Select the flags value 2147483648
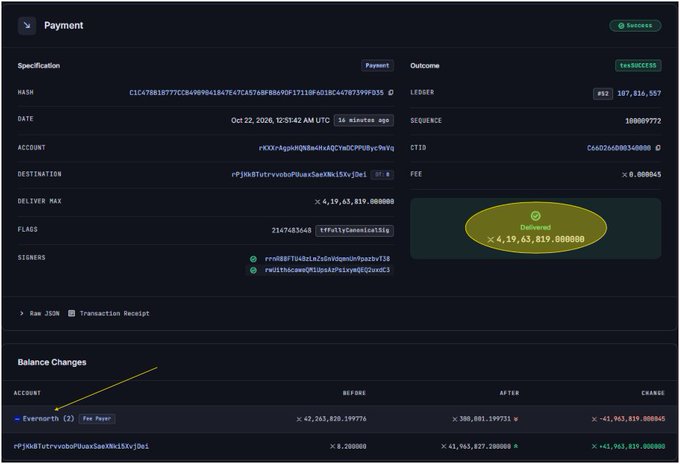 (x=291, y=230)
